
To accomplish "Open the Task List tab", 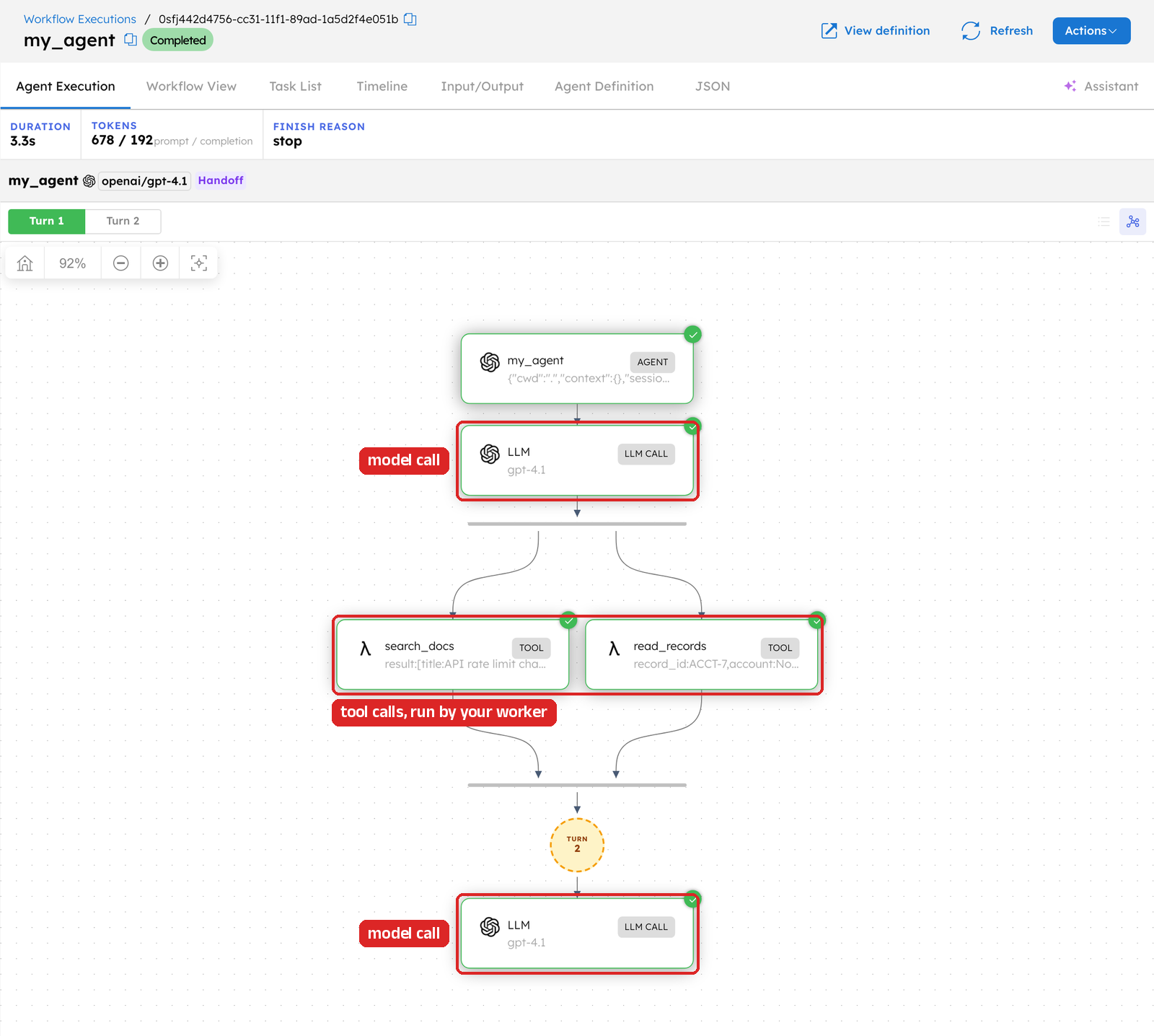I will coord(296,86).
